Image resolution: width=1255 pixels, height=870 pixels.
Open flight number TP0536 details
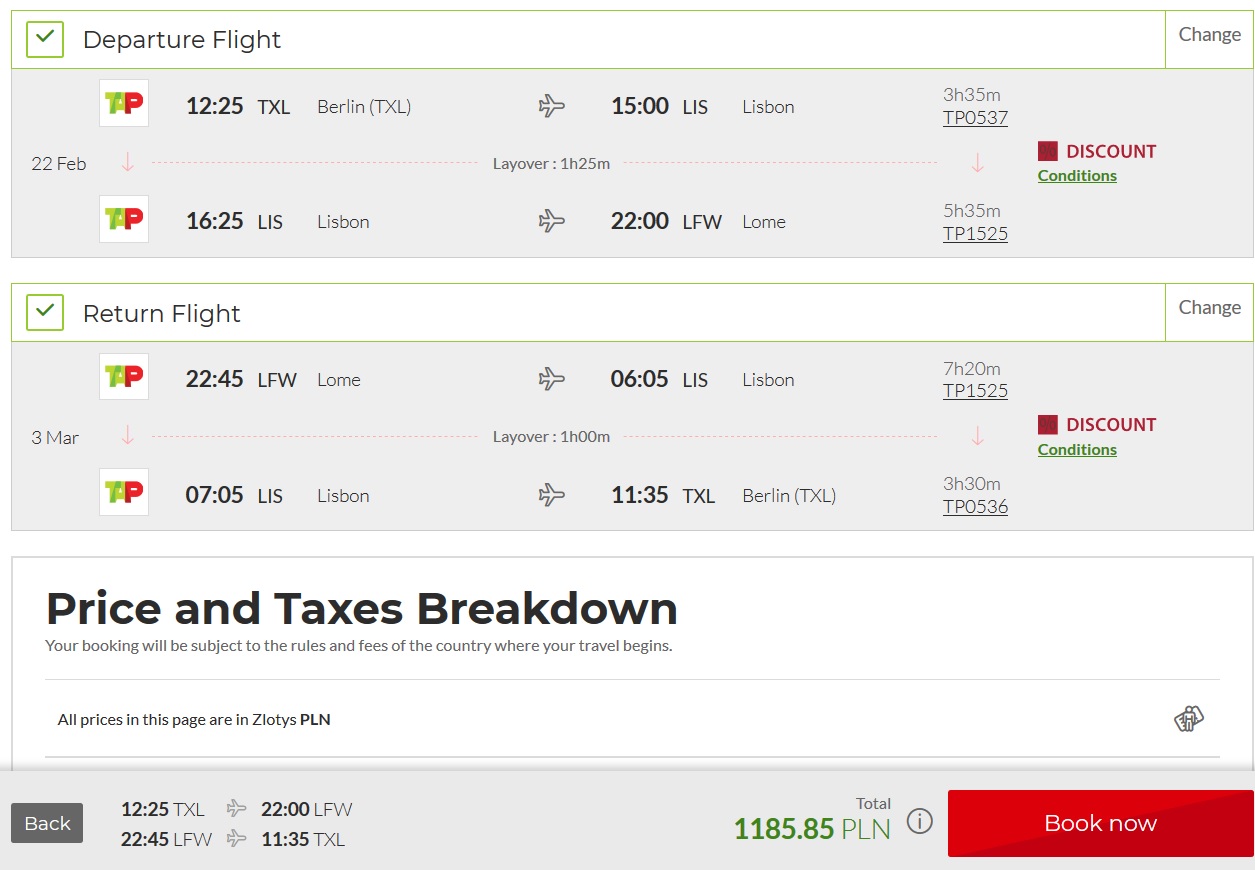point(975,507)
